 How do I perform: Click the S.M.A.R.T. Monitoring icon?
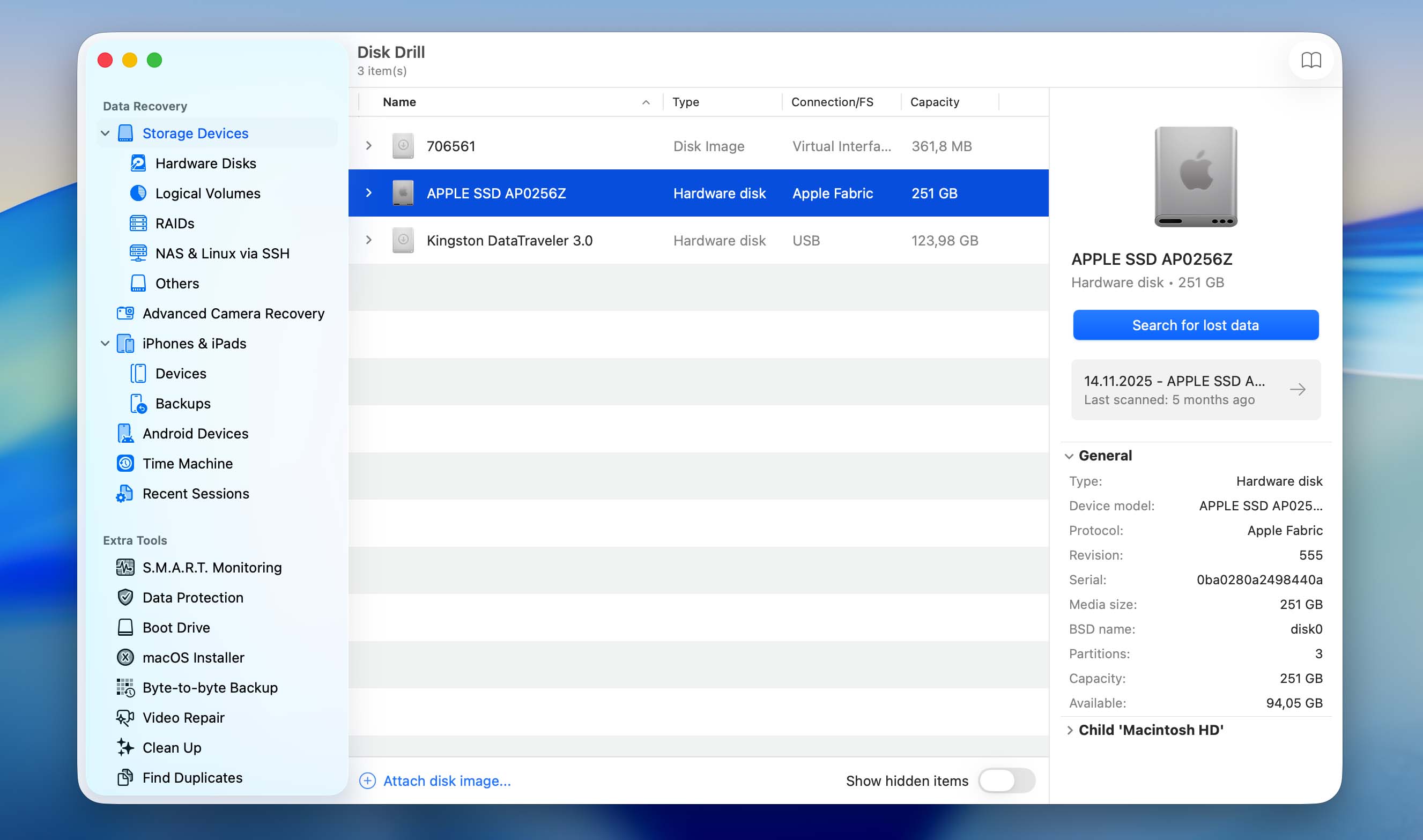point(125,567)
